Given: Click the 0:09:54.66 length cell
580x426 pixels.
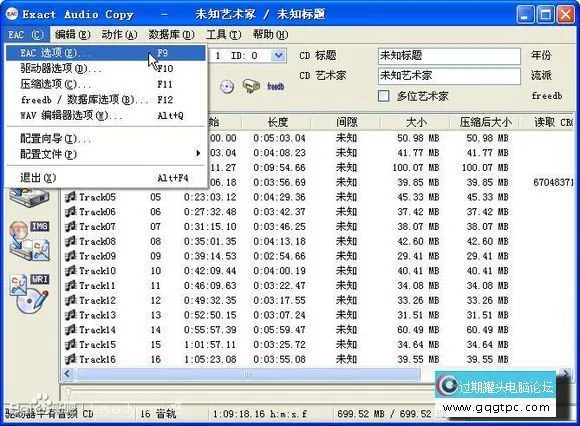Looking at the screenshot, I should tap(279, 168).
